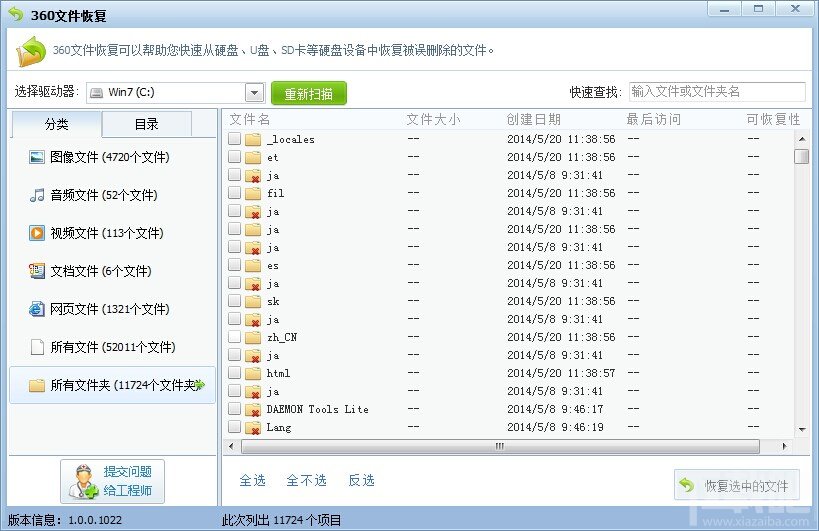Sort by the 最后访问 column header
Screen dimensions: 819x531
[x=653, y=120]
